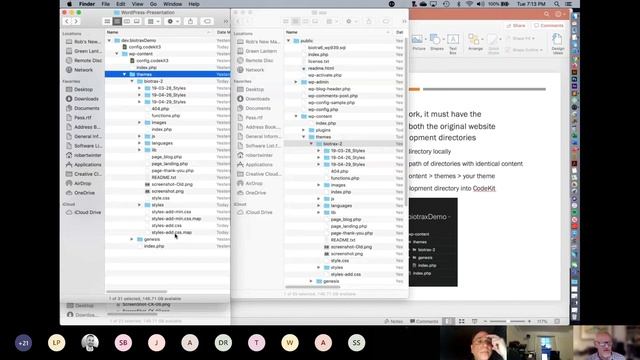640x360 pixels.
Task: Go forward in WordPress-Presentation Finder window
Action: tap(76, 21)
